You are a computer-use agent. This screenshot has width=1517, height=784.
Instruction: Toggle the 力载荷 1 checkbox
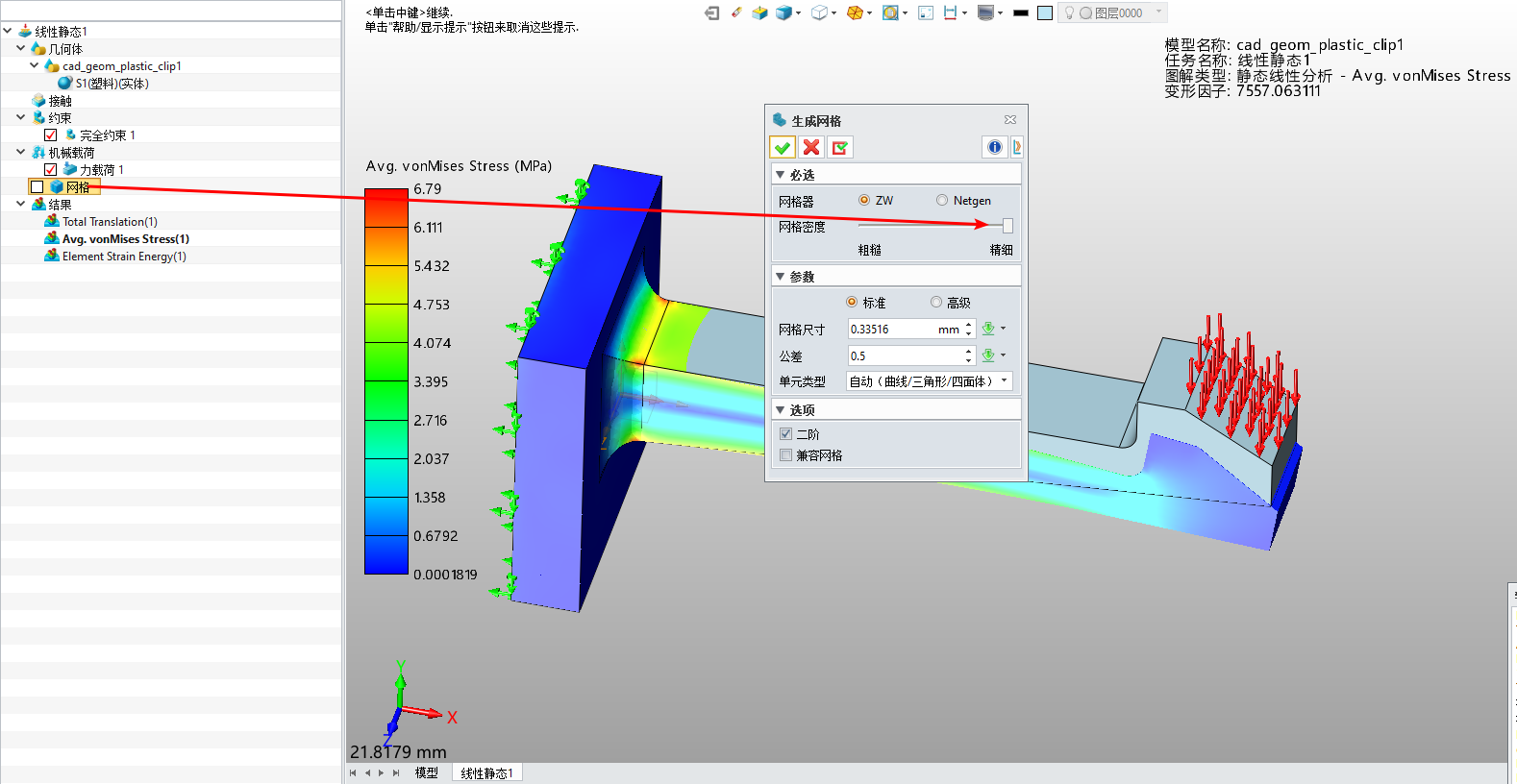pos(50,169)
